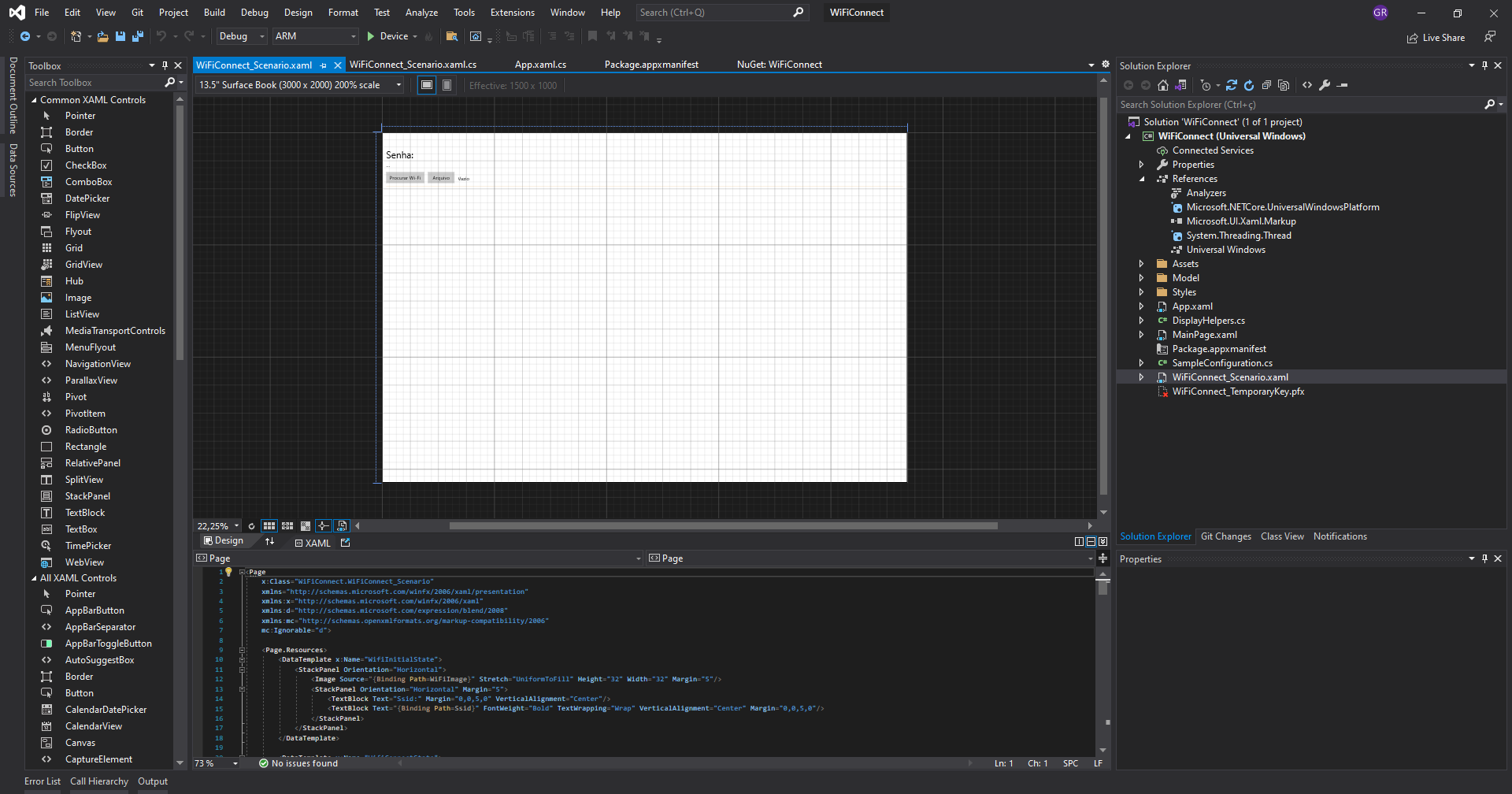Collapse All items in Solution Explorer
The width and height of the screenshot is (1512, 794).
pos(1267,84)
